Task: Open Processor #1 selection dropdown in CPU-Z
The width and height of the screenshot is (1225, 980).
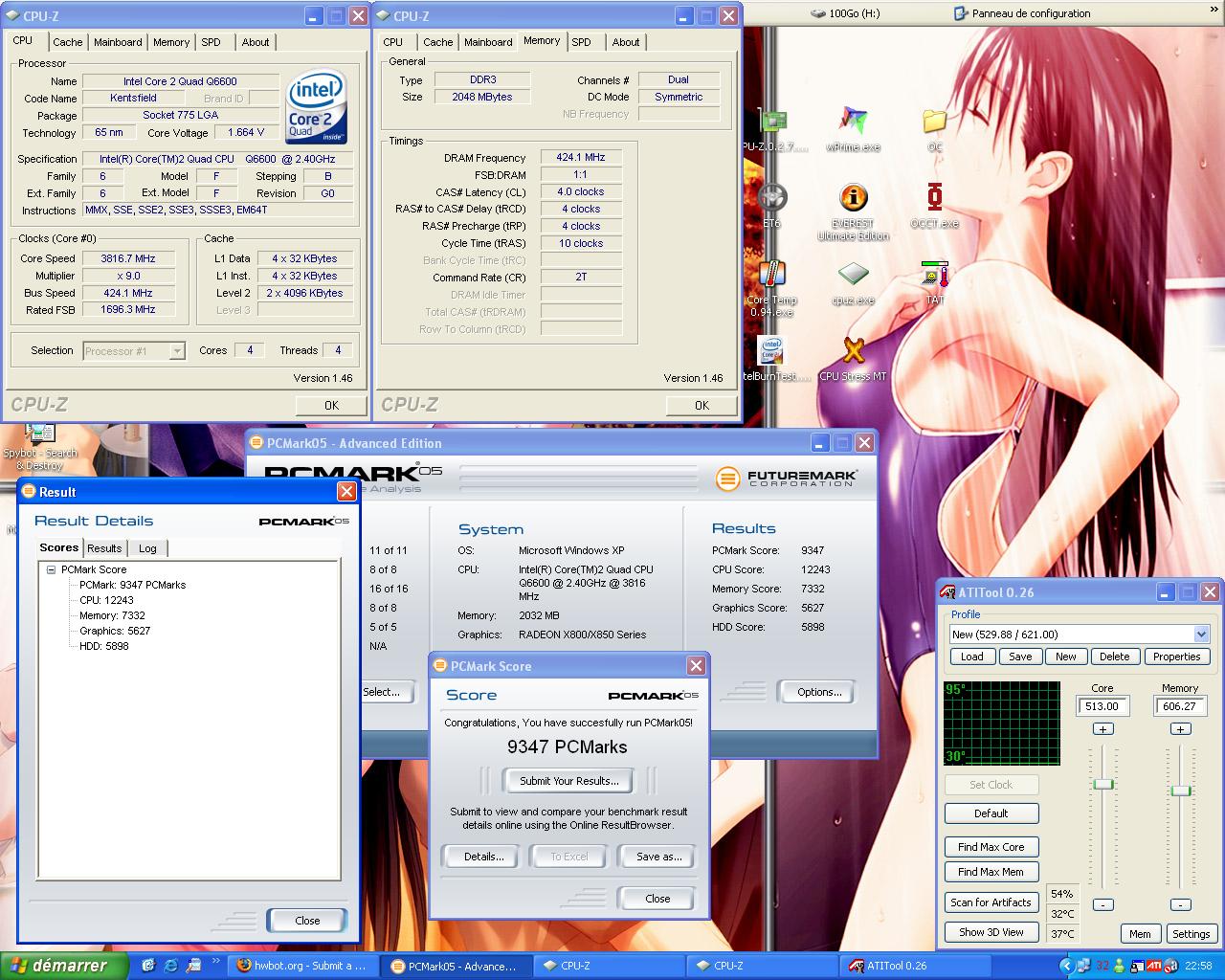Action: (134, 351)
